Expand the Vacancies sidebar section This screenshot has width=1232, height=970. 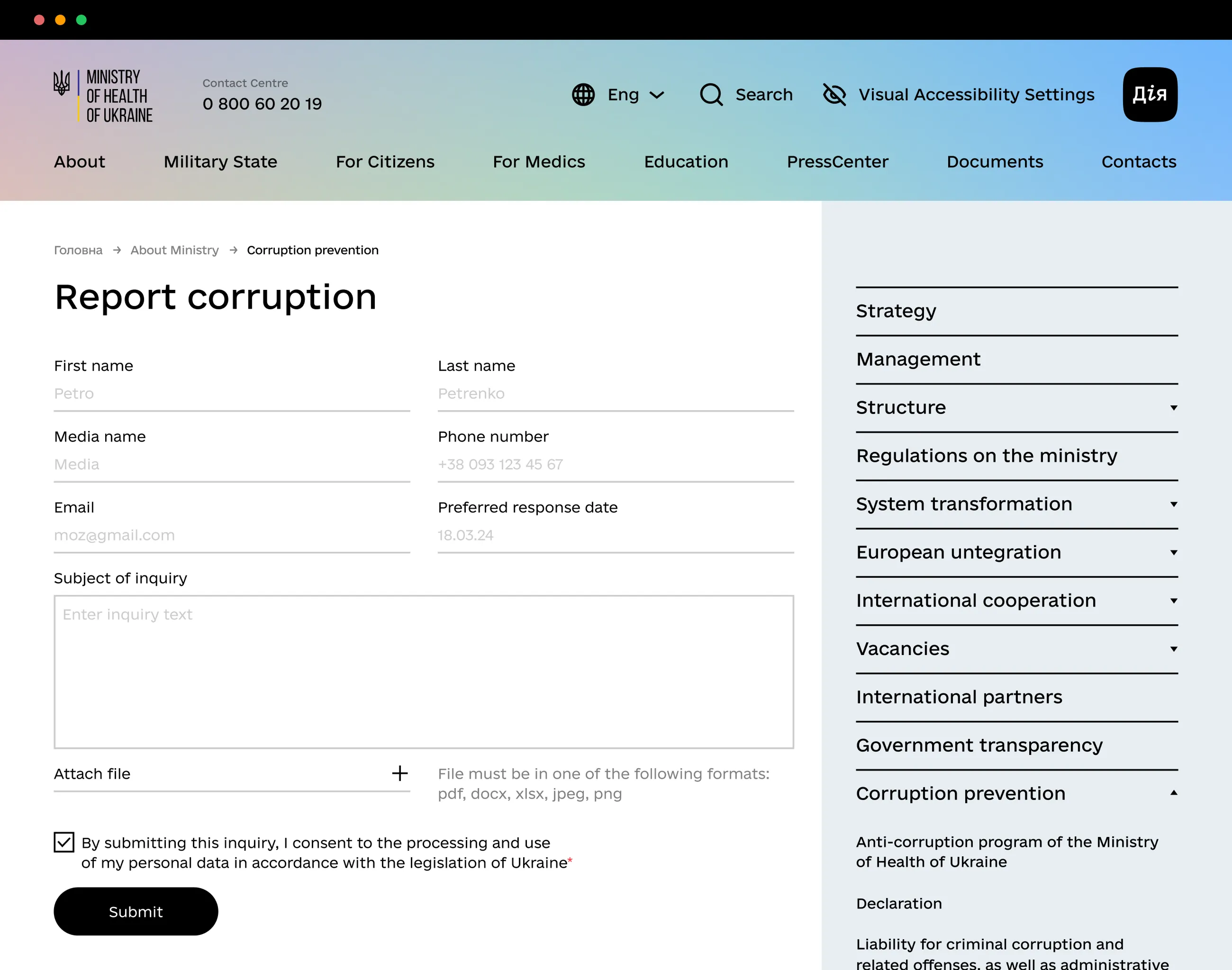click(x=1173, y=648)
